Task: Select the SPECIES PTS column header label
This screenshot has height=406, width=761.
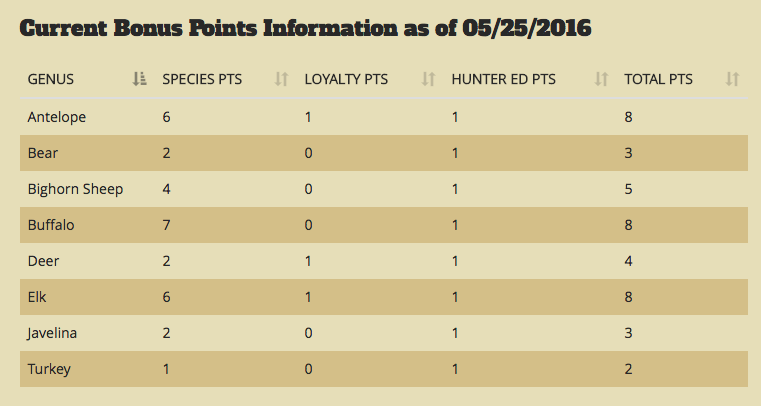Action: coord(202,79)
